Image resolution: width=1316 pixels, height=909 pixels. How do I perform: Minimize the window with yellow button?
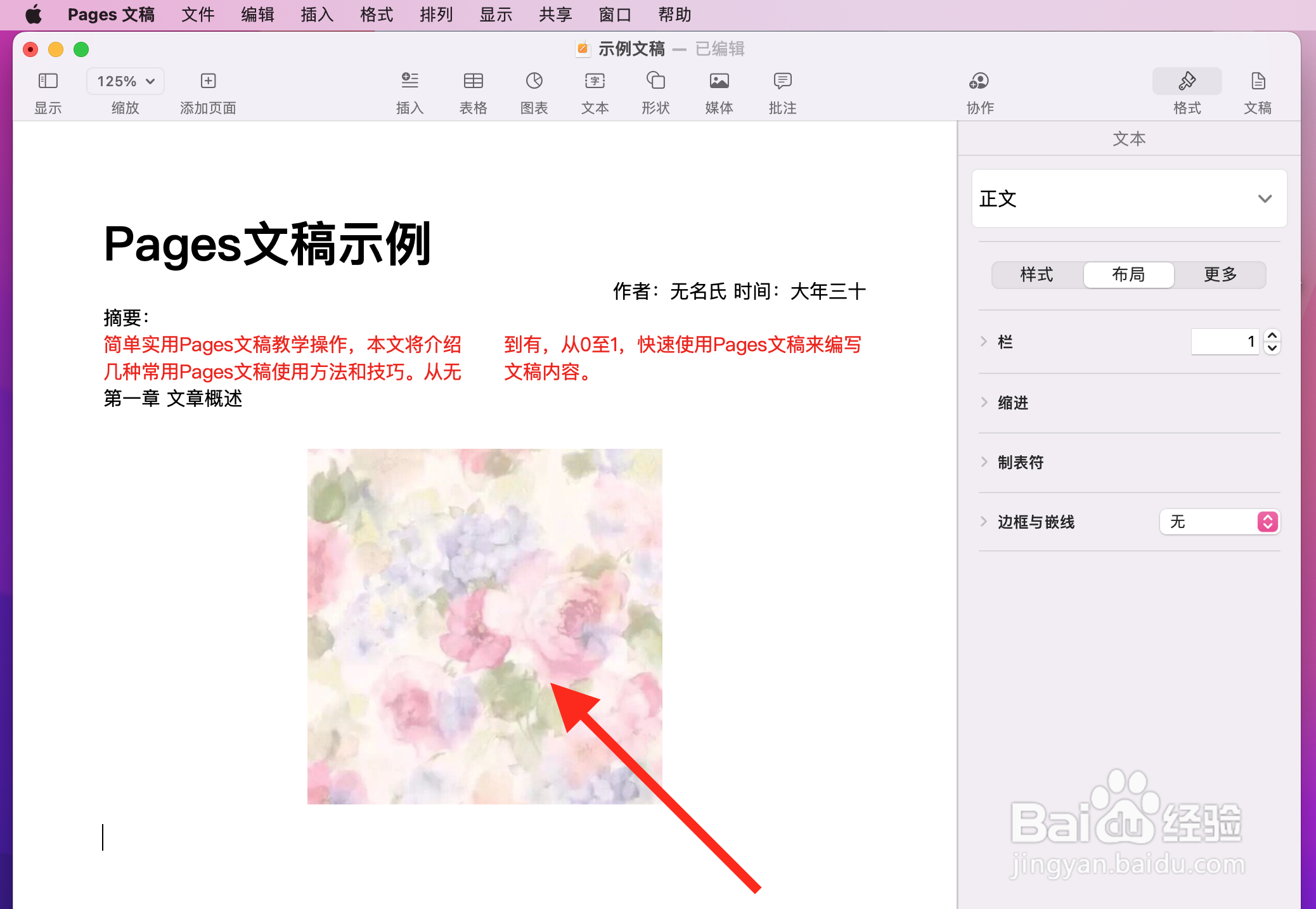pyautogui.click(x=56, y=49)
